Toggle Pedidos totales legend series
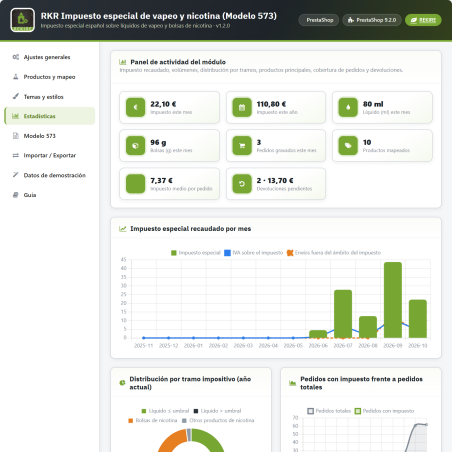Screen dimensions: 452x452 [x=329, y=411]
